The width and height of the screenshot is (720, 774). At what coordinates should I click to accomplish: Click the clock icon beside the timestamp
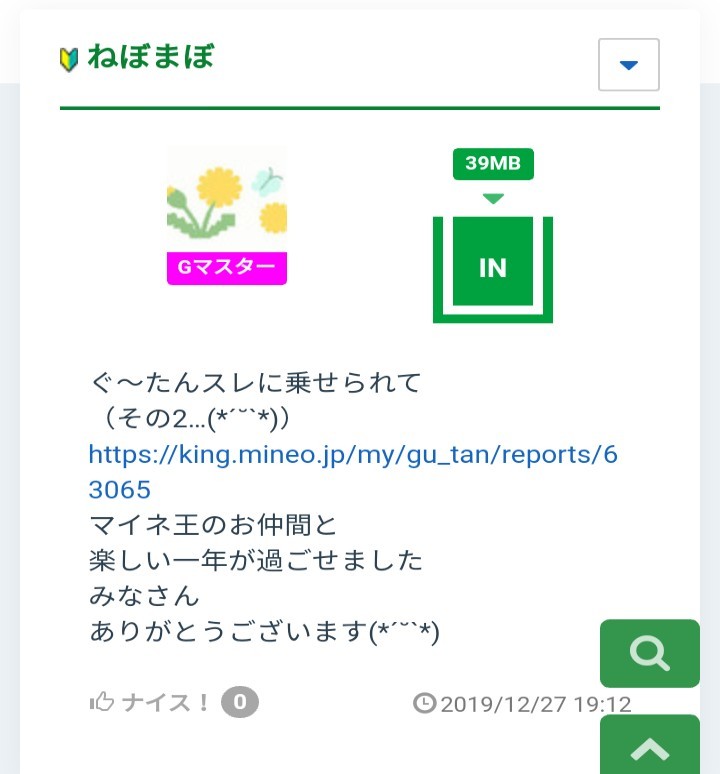point(424,703)
